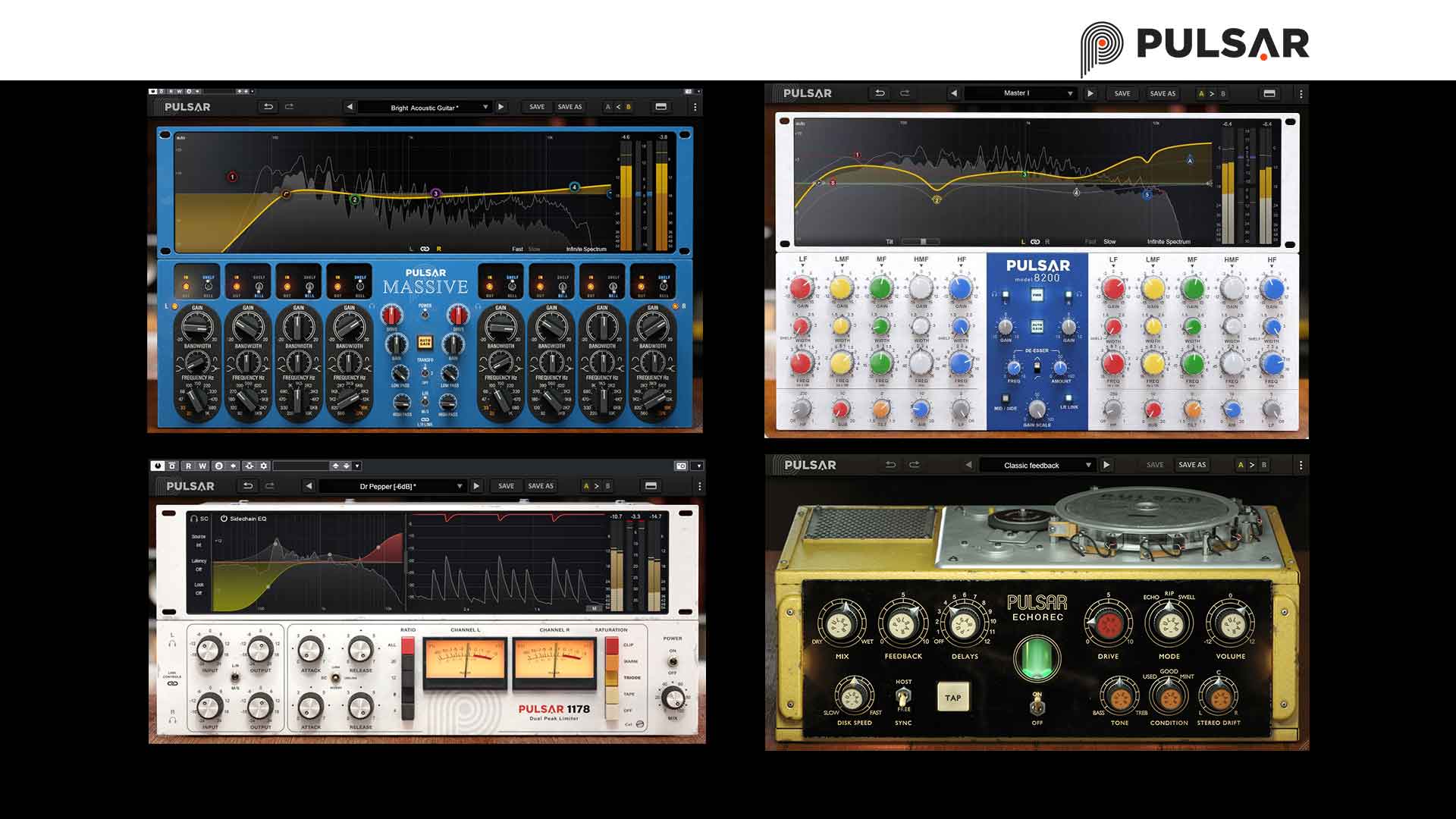Click the Dr Pepper preset name field

(x=387, y=485)
